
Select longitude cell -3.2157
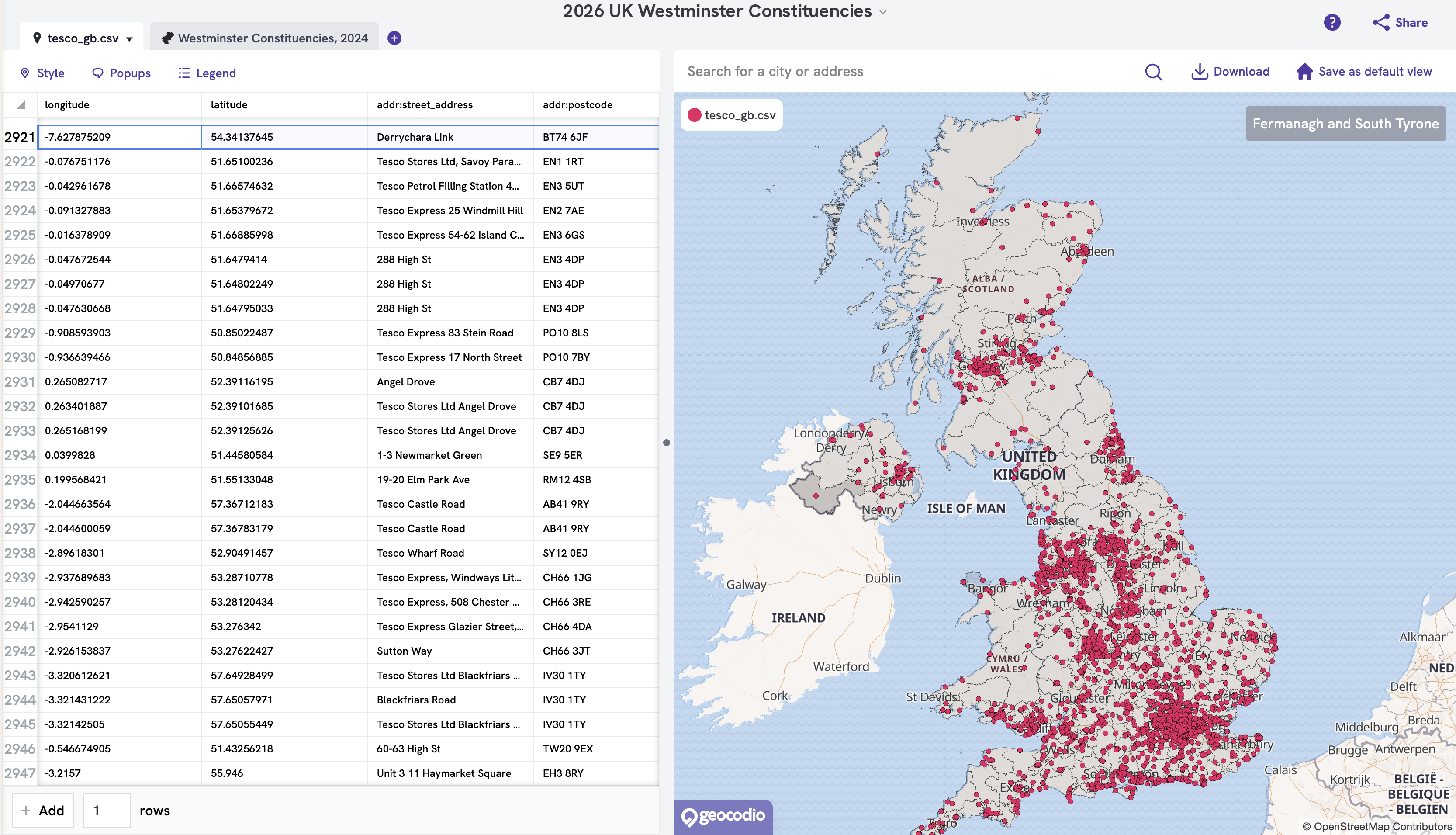(x=120, y=773)
